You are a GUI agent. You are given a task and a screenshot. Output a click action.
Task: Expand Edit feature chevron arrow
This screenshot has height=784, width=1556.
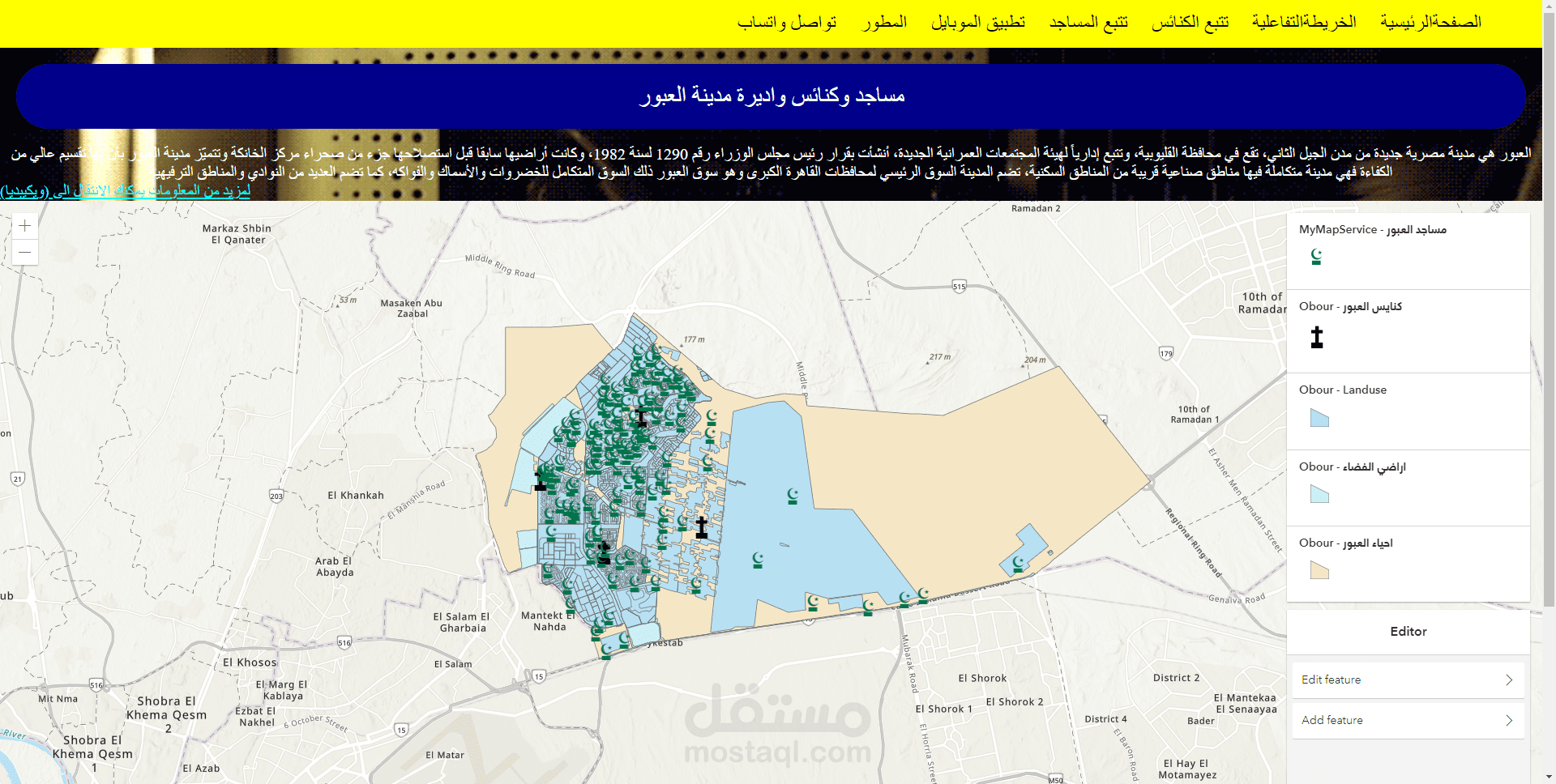(1509, 680)
